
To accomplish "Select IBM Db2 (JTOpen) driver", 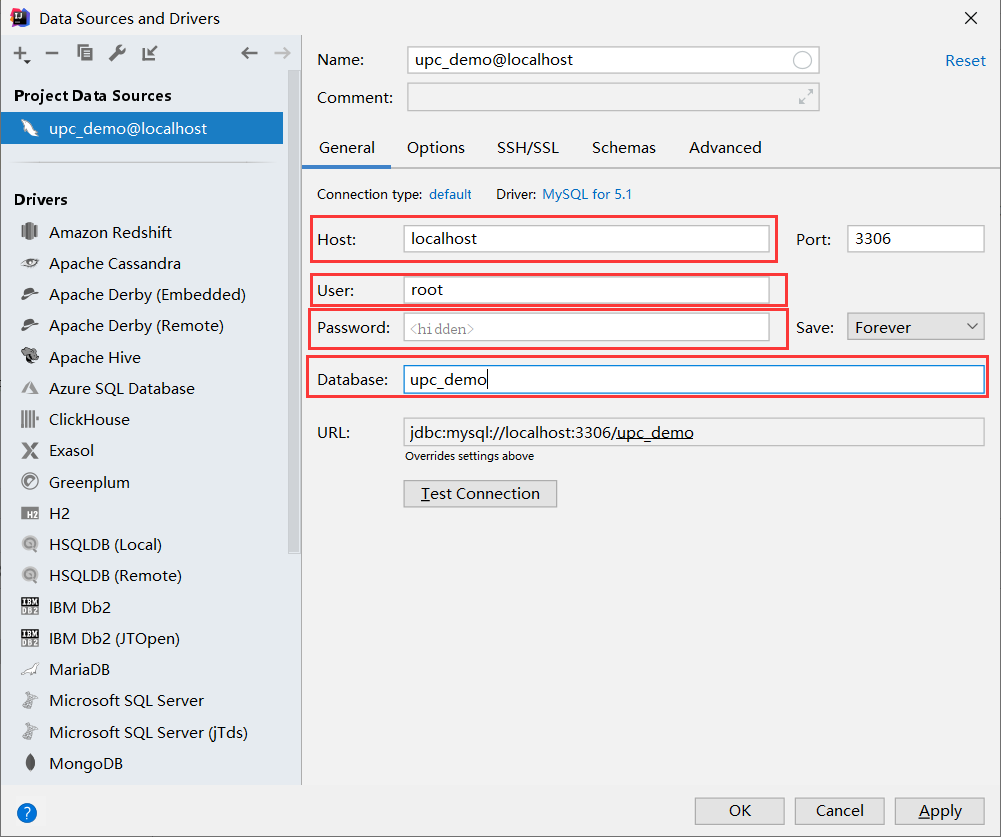I will click(x=114, y=639).
